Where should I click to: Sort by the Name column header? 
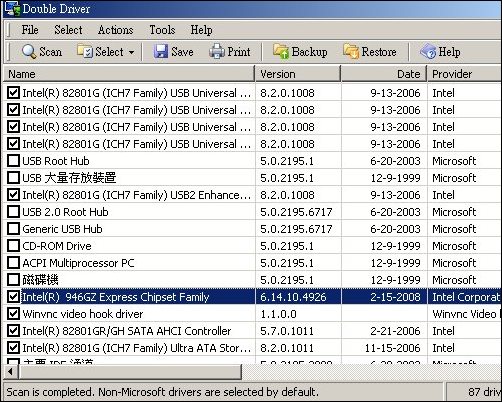tap(129, 74)
